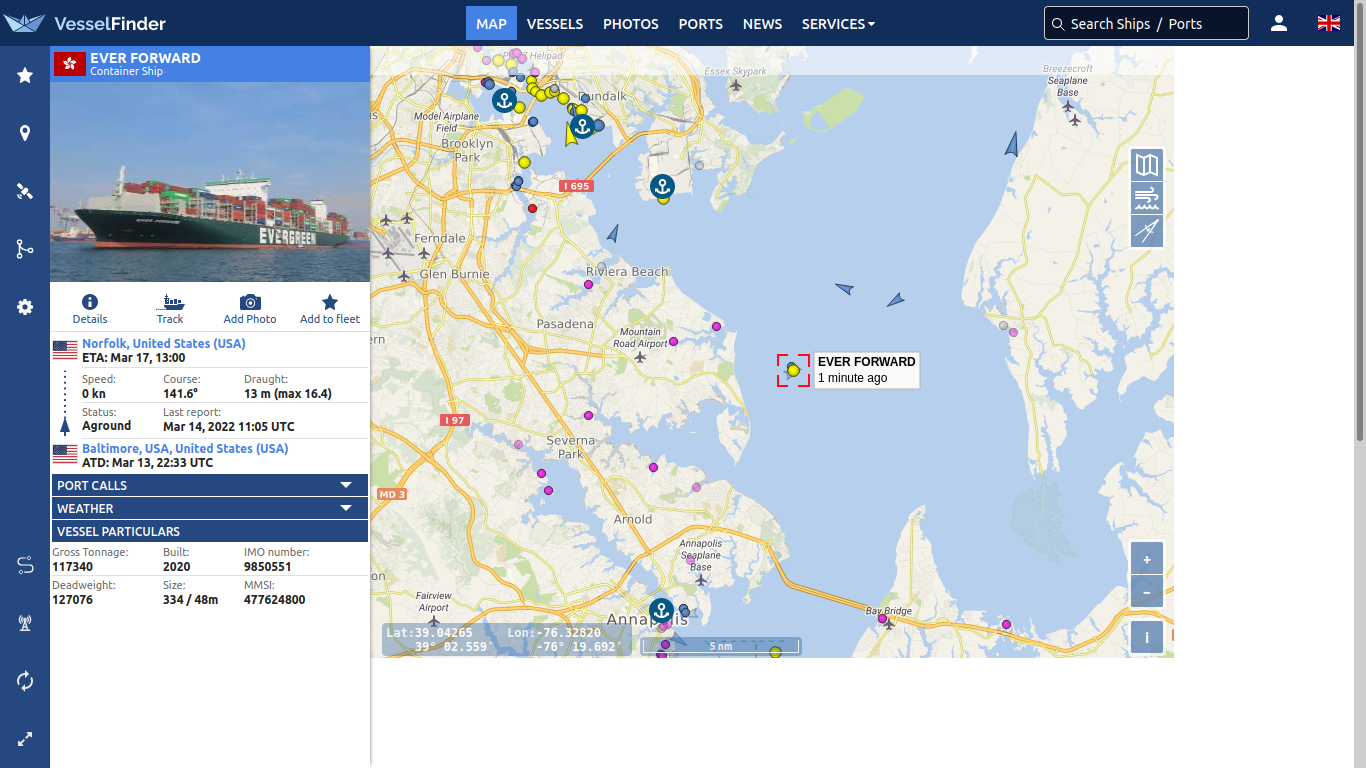The image size is (1366, 768).
Task: Click the MMSI value 477624800
Action: [x=274, y=599]
